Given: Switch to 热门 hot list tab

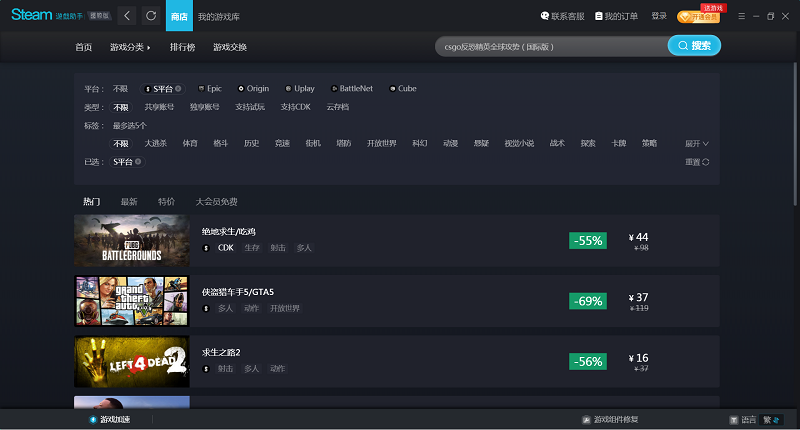Looking at the screenshot, I should tap(92, 202).
